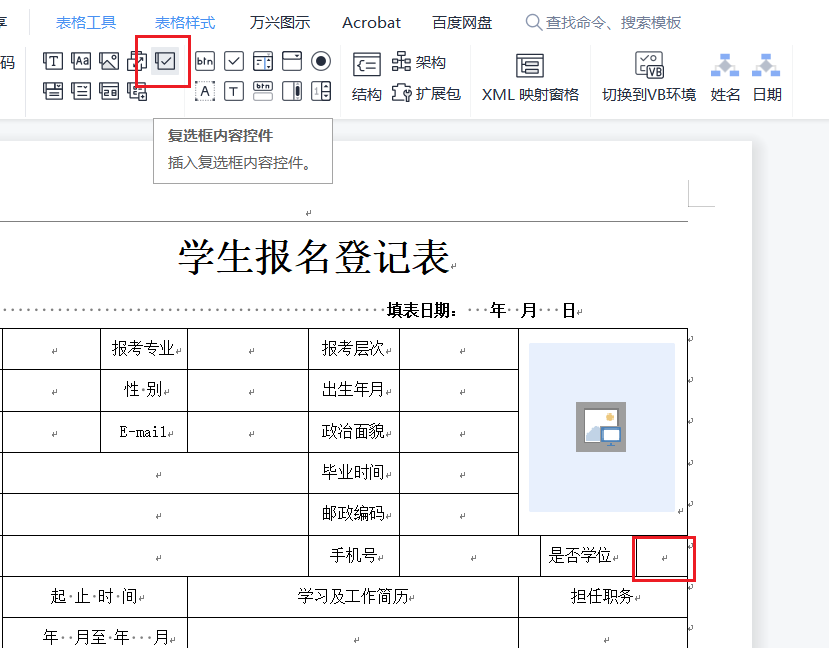Insert checkbox content control from ribbon

pyautogui.click(x=166, y=61)
